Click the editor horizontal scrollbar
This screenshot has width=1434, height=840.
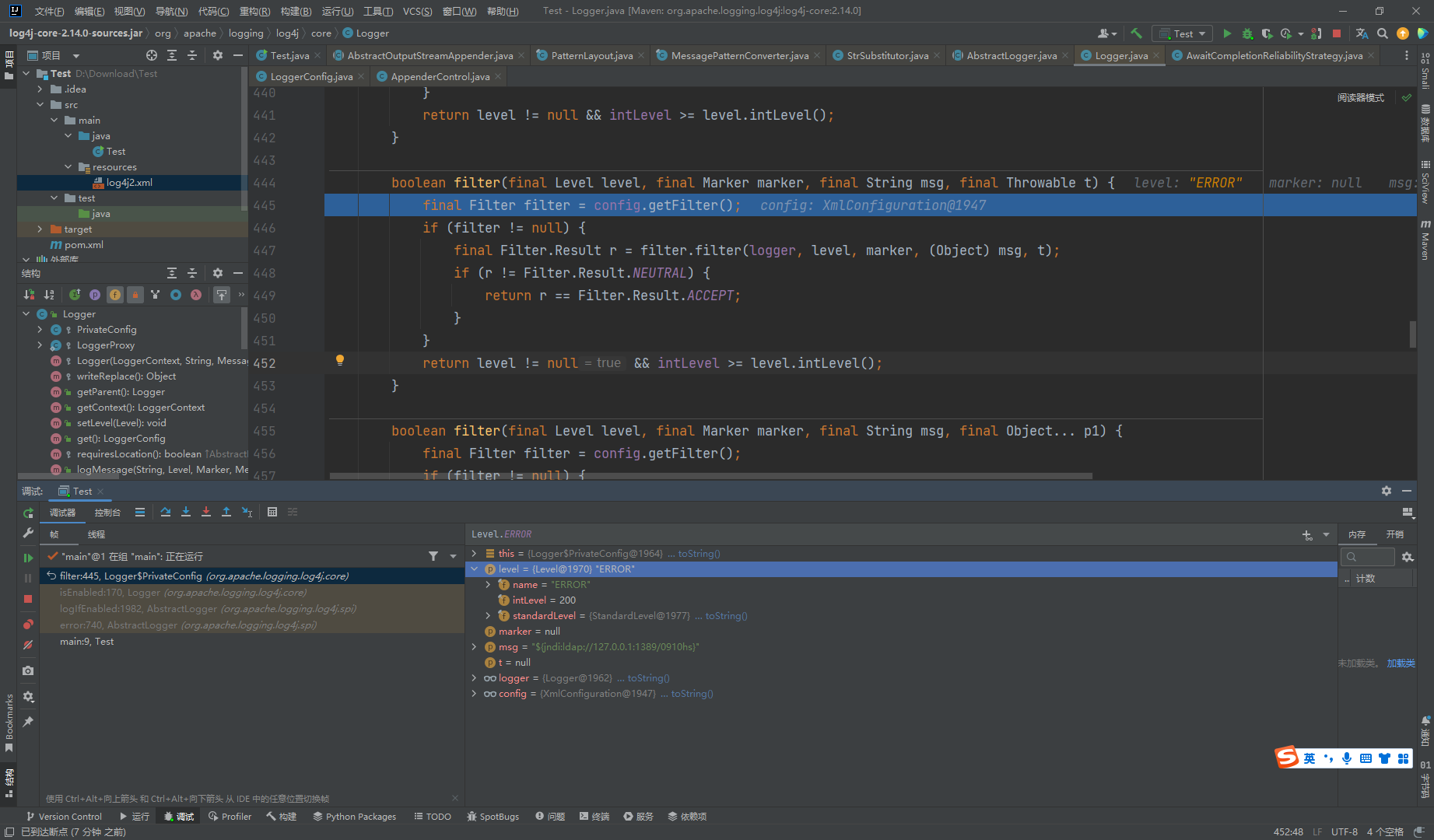(710, 475)
